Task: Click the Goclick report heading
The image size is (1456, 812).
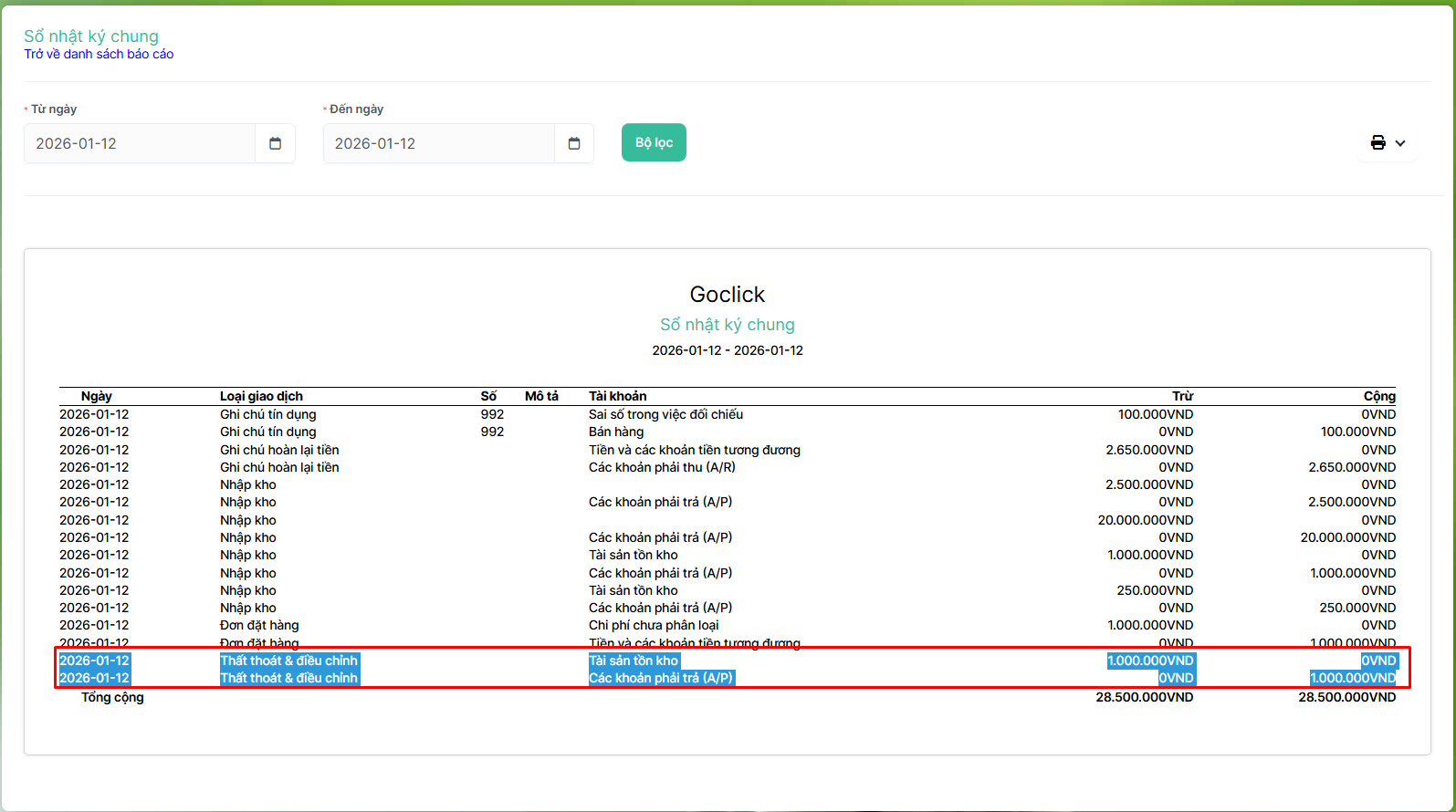Action: pos(727,295)
